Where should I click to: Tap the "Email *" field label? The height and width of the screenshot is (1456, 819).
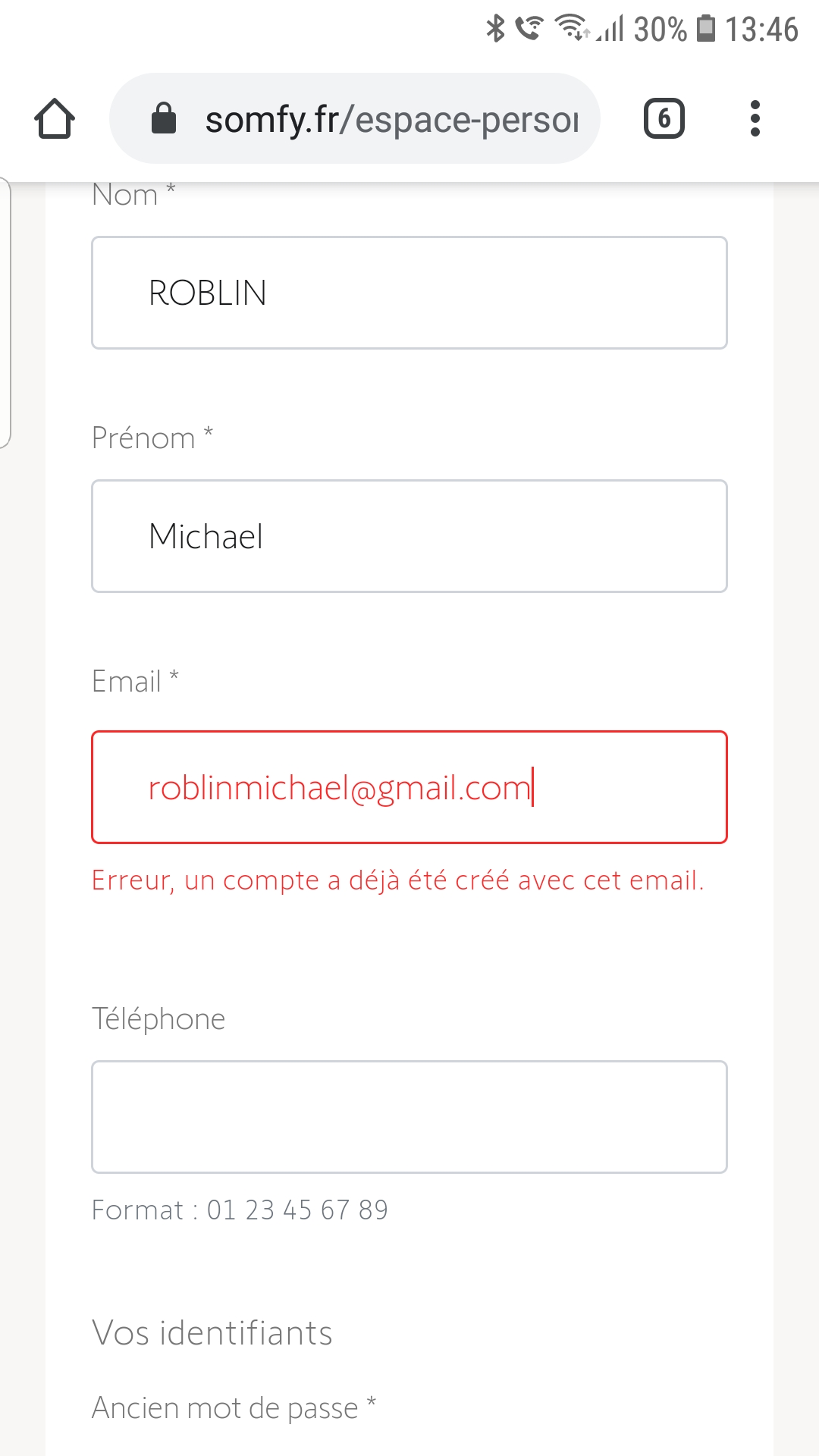(135, 681)
